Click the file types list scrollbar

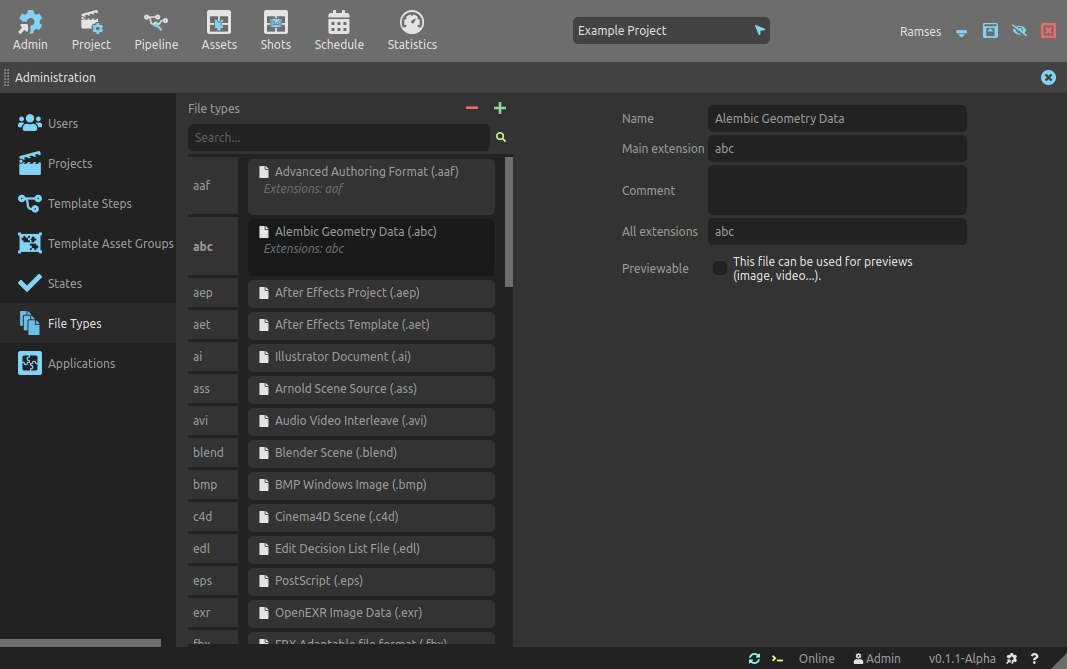(x=509, y=222)
